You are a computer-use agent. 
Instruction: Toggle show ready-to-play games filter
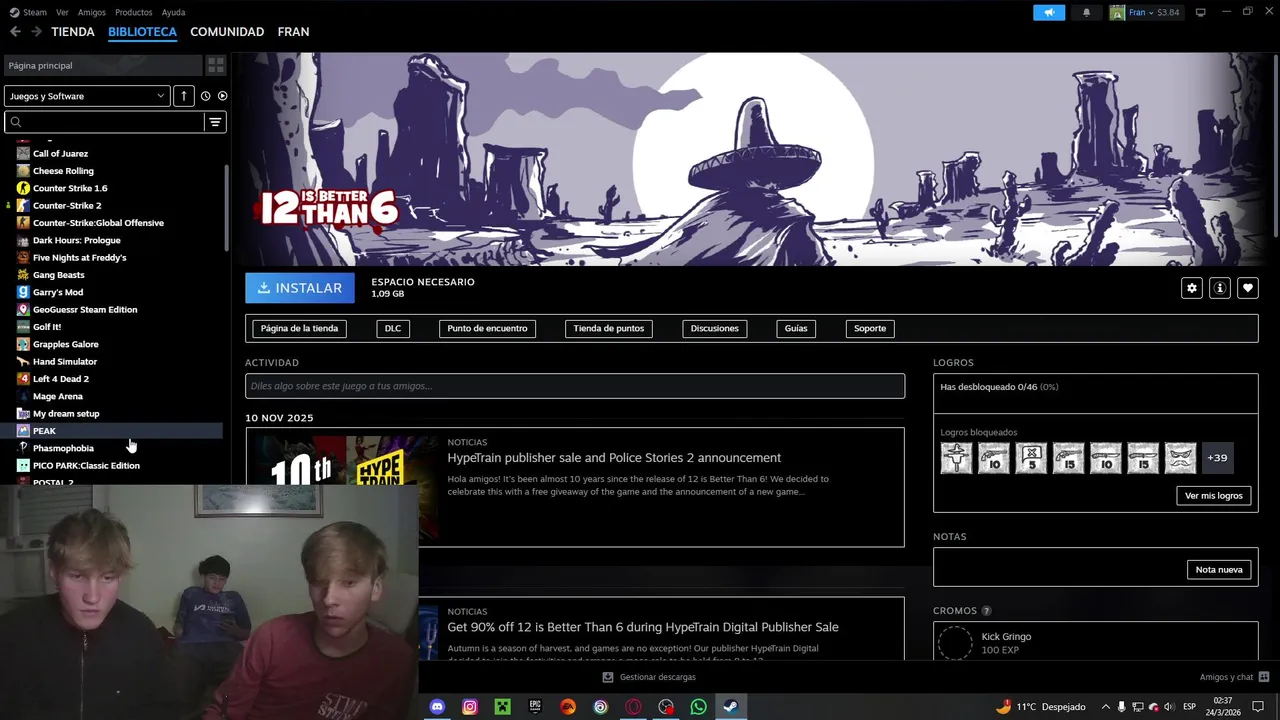[222, 96]
